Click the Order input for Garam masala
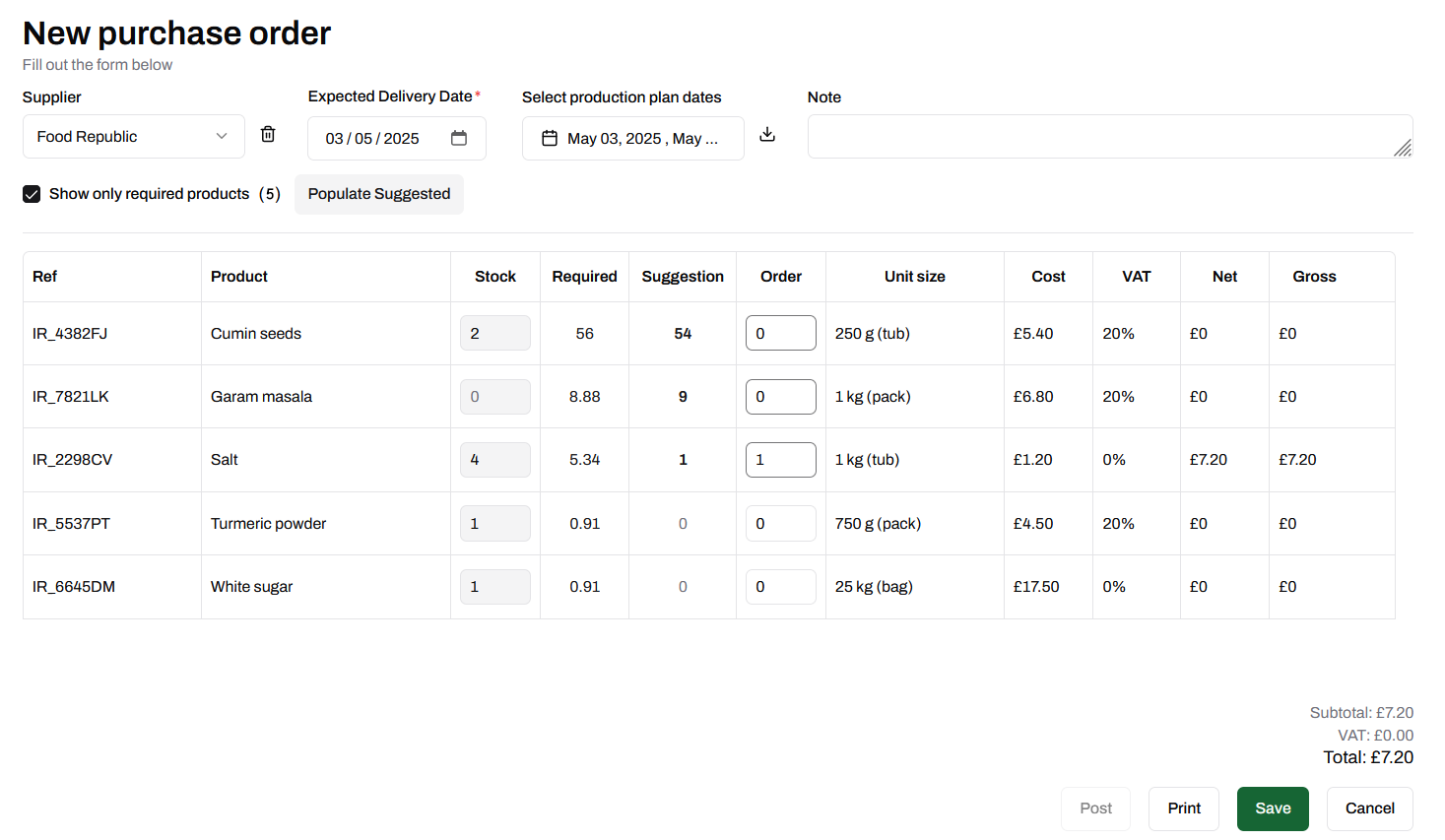The image size is (1445, 840). (780, 396)
